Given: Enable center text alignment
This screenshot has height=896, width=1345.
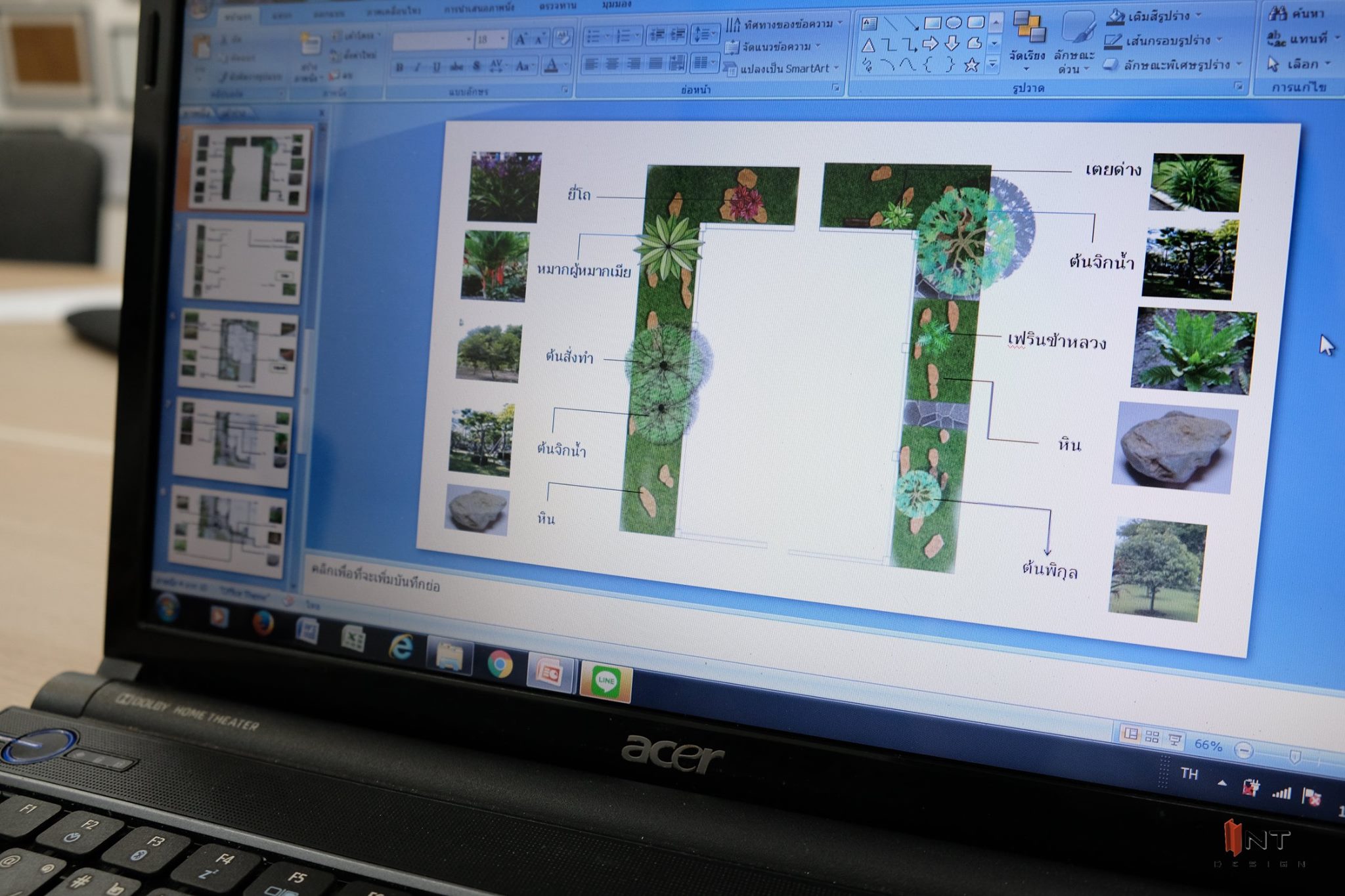Looking at the screenshot, I should tap(612, 64).
